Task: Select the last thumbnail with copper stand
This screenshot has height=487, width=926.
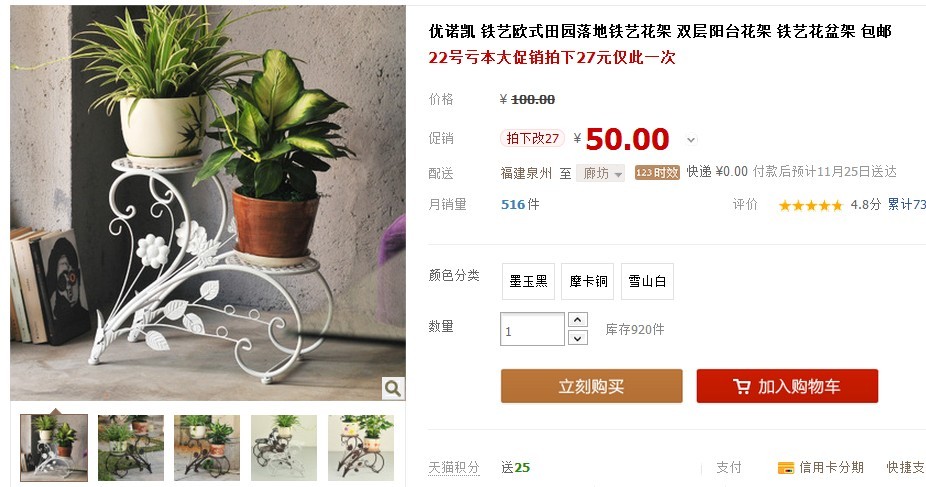Action: point(361,447)
